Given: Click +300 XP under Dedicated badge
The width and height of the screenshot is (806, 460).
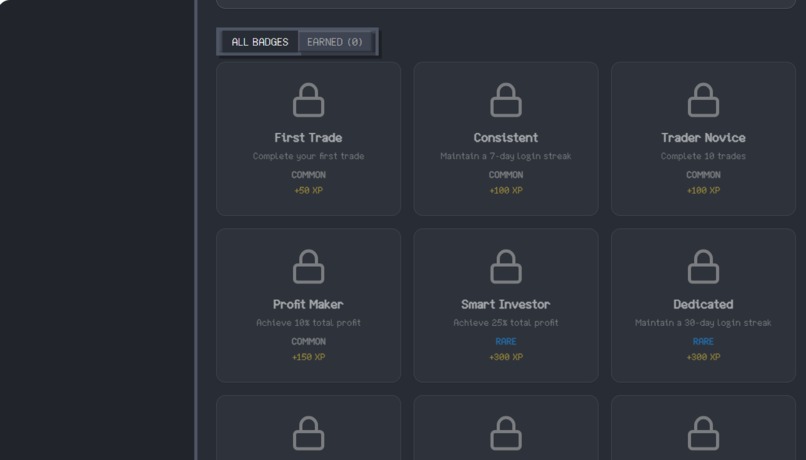Looking at the screenshot, I should (703, 357).
